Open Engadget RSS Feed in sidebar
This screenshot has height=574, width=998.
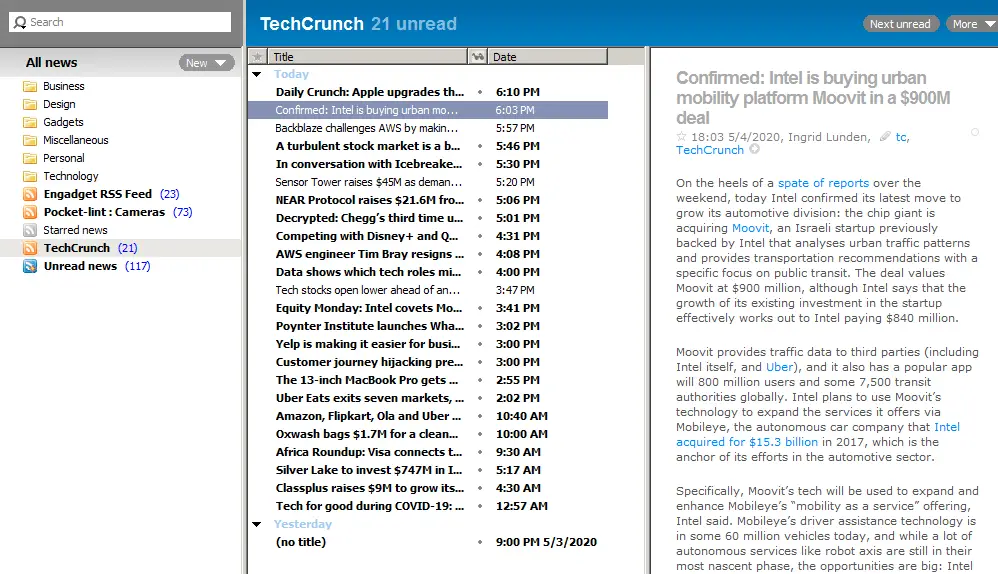97,194
